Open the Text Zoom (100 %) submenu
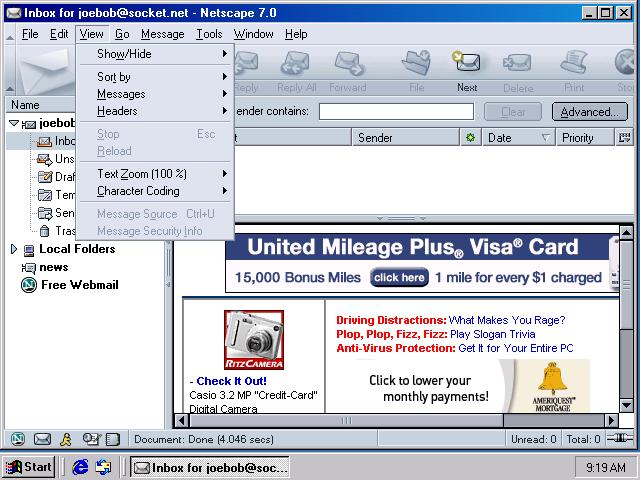 (x=155, y=174)
